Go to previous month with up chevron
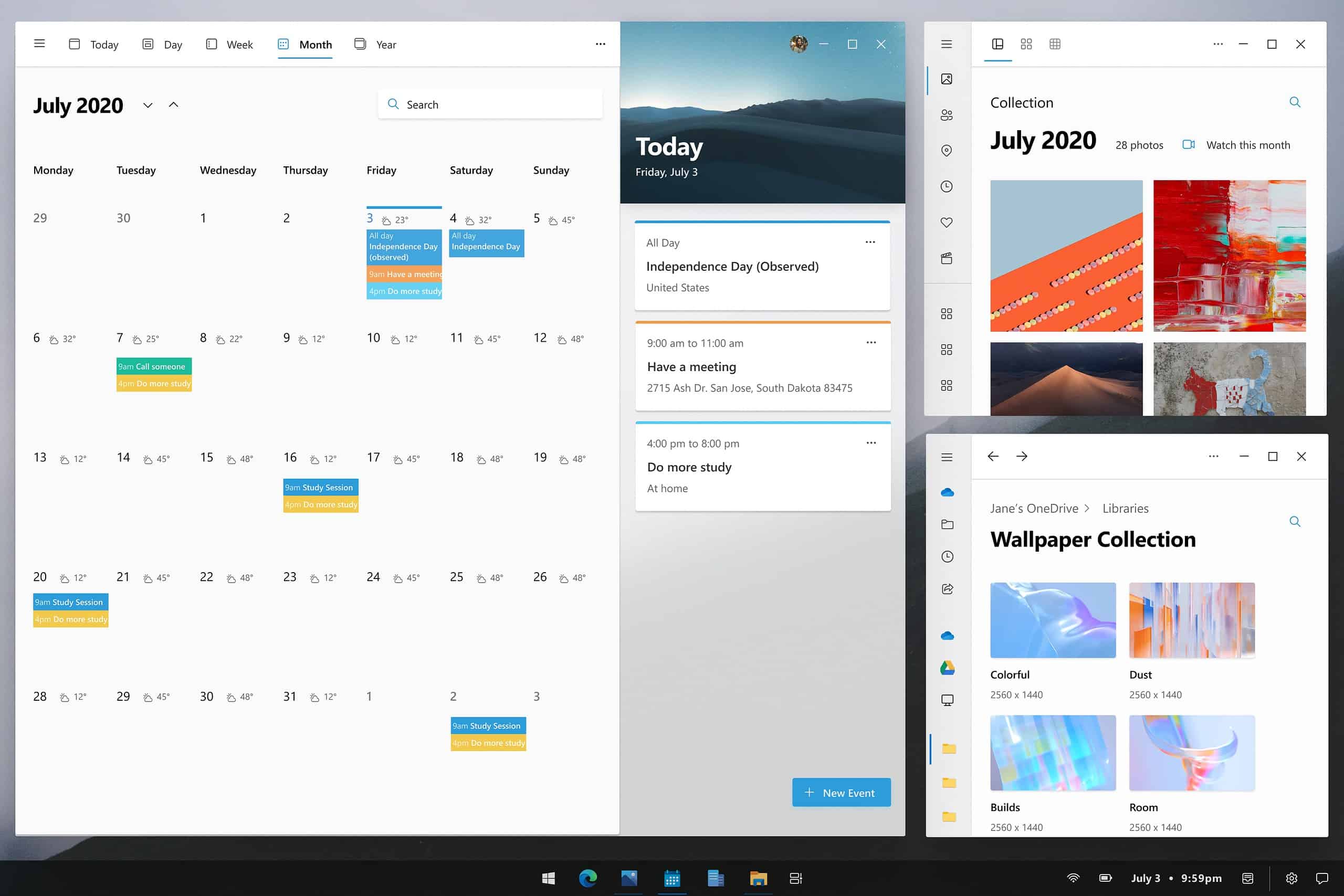The width and height of the screenshot is (1344, 896). 174,104
